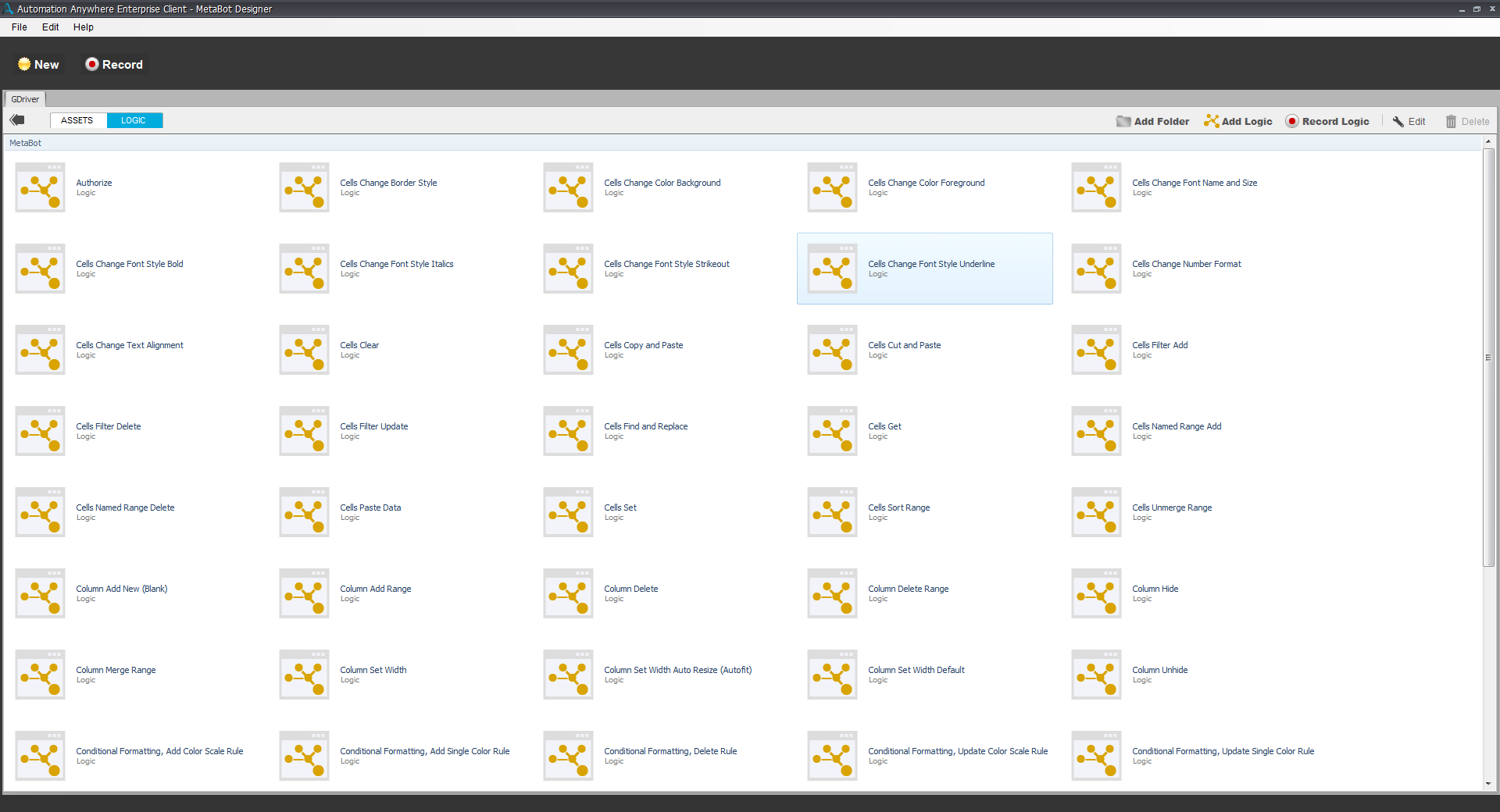Select the Cells Change Font Style Strikeout icon
This screenshot has width=1500, height=812.
point(568,269)
